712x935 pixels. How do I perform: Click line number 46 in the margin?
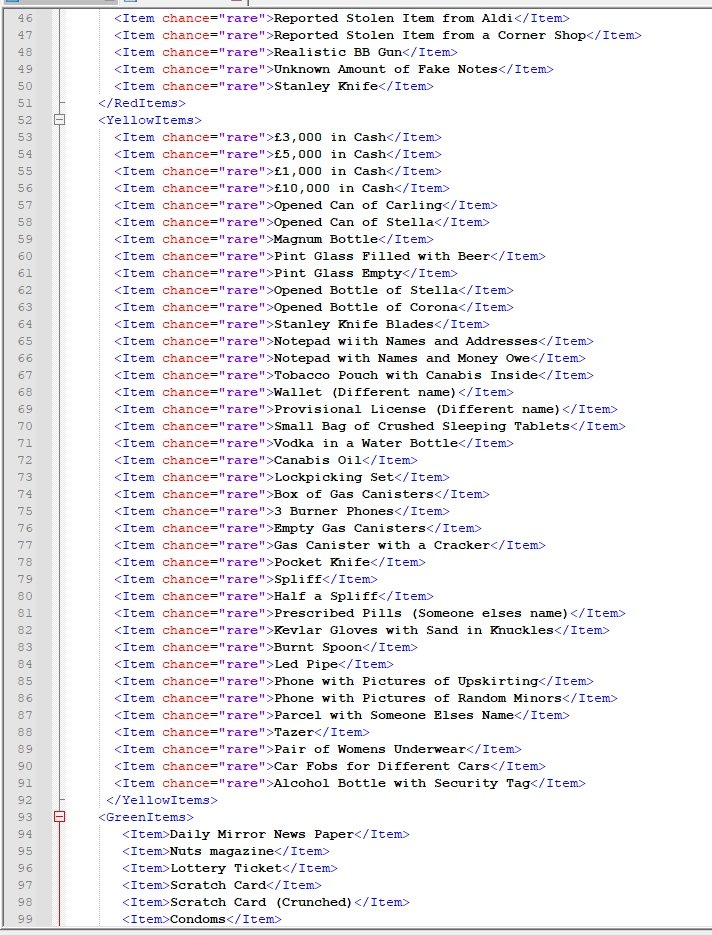24,18
